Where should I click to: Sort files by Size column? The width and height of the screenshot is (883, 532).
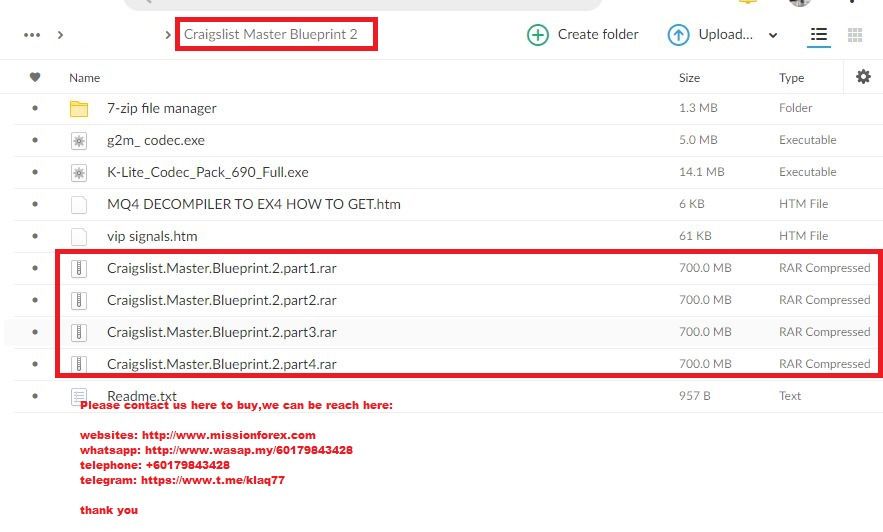[x=689, y=78]
